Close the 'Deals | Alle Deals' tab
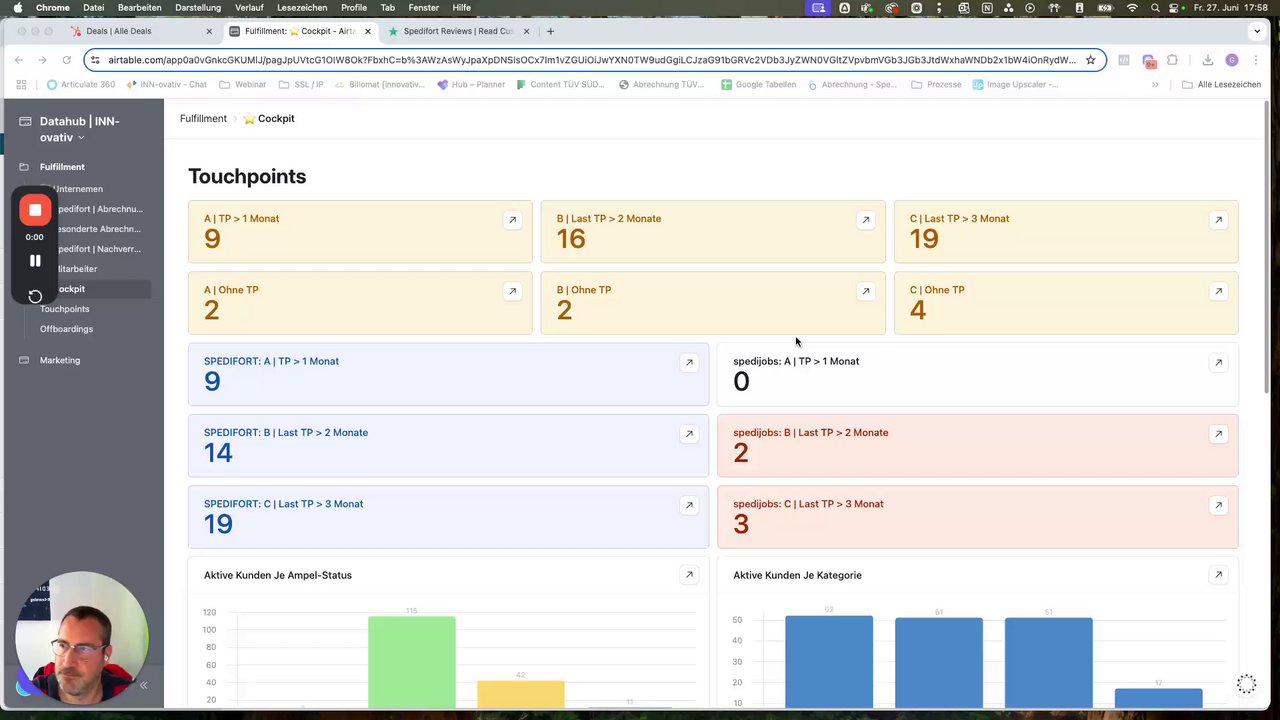Image resolution: width=1280 pixels, height=720 pixels. pos(209,31)
